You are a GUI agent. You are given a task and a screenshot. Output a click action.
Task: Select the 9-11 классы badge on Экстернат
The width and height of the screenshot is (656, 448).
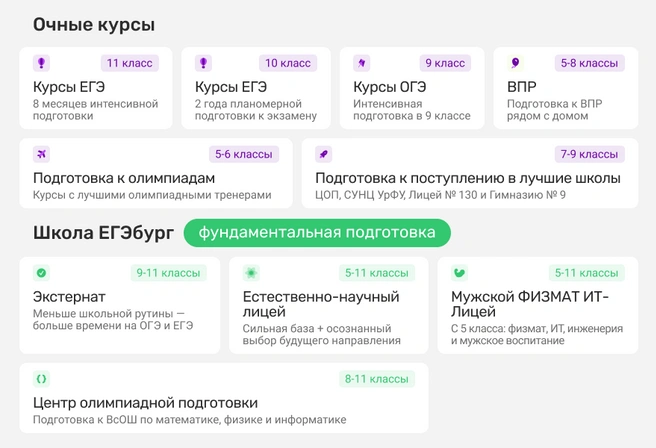169,273
